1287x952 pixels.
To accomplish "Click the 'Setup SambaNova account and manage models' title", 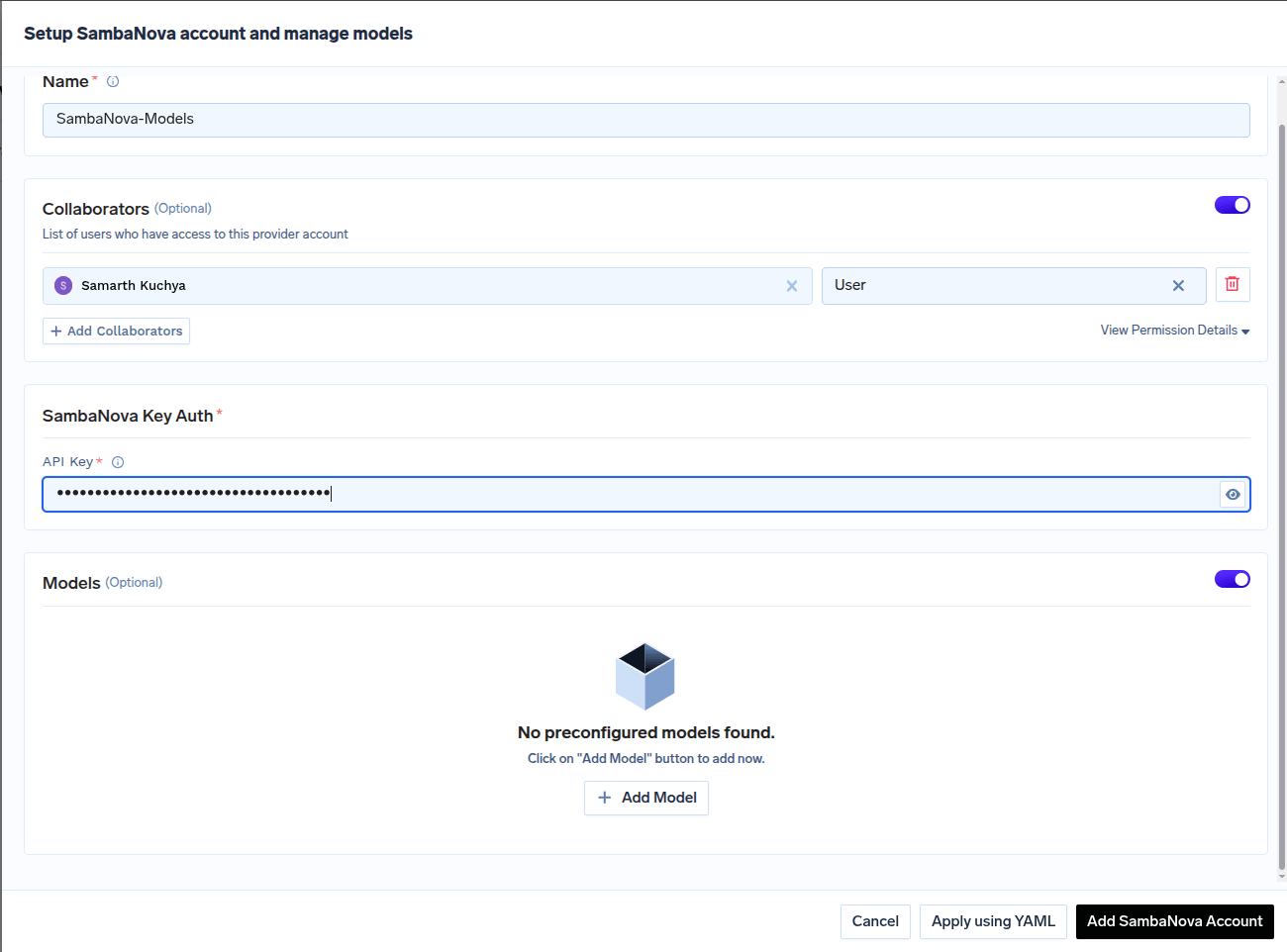I will coord(218,34).
